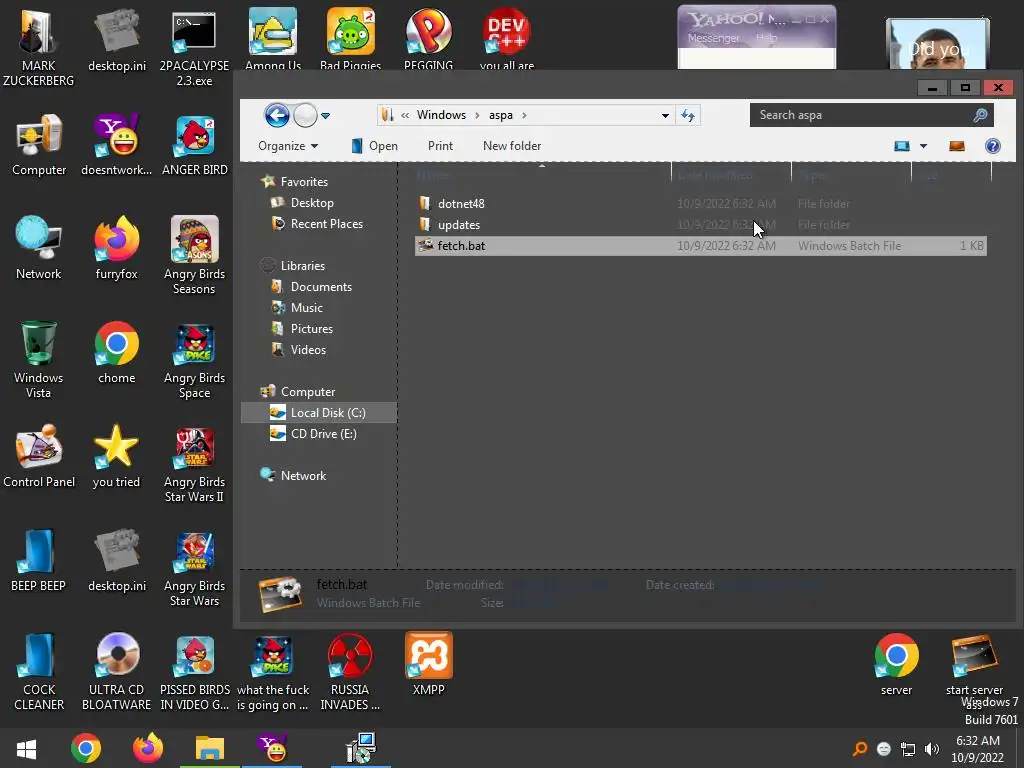Select Desktop under Favorites
This screenshot has height=768, width=1024.
point(312,202)
